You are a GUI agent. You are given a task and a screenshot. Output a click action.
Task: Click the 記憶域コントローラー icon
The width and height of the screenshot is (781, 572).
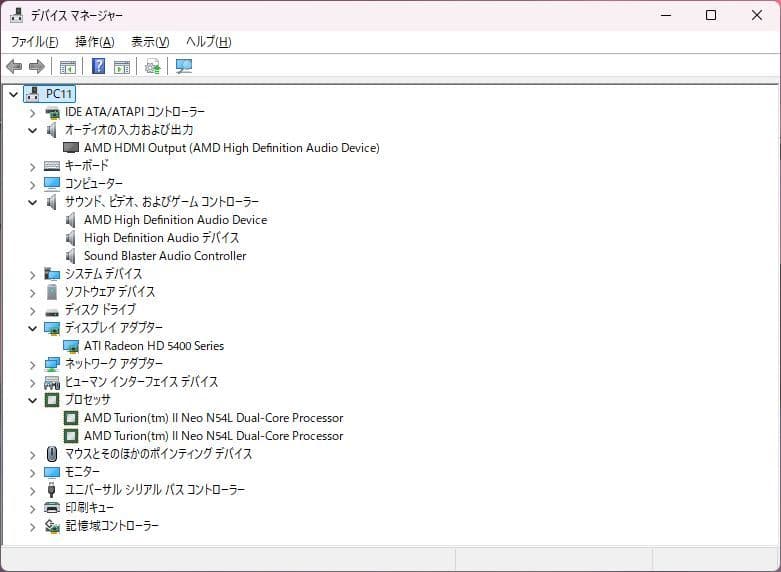click(52, 526)
